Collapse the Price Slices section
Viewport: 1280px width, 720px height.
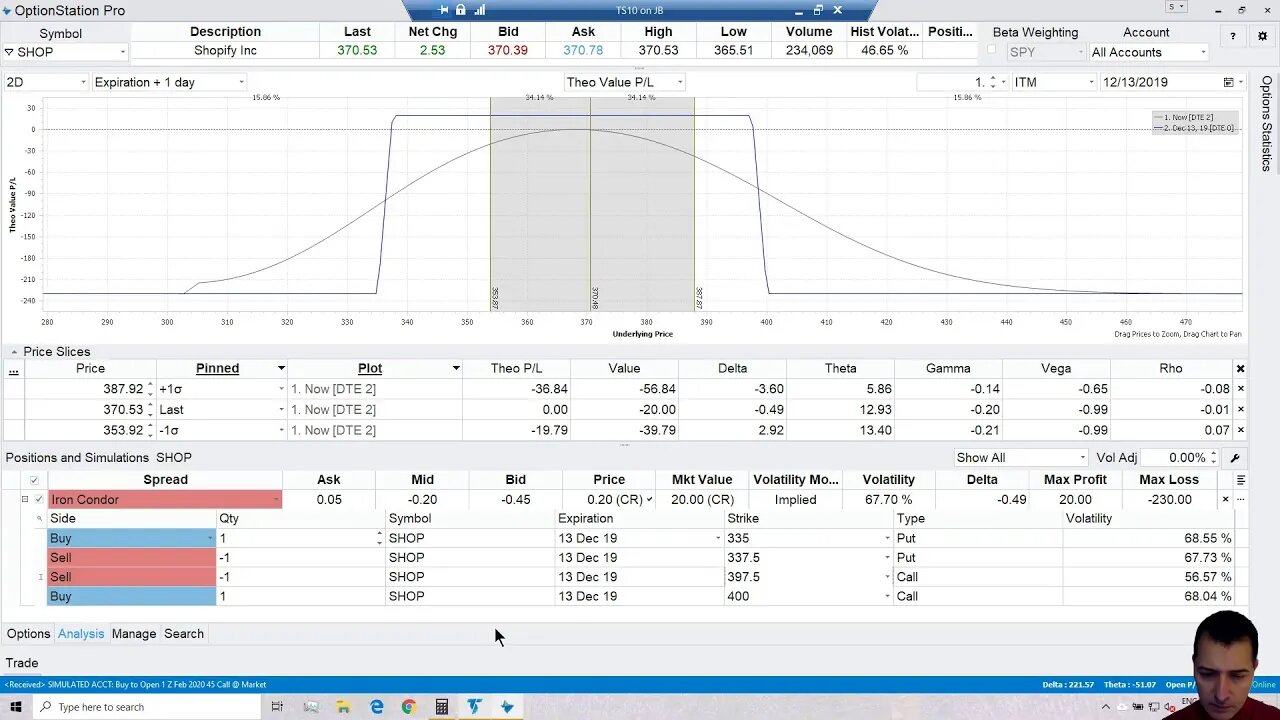pos(14,352)
